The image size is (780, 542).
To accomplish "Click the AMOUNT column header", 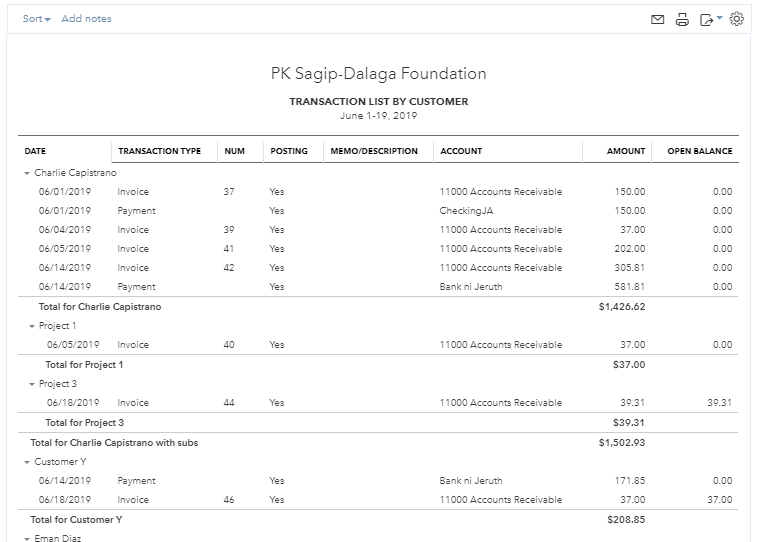I will click(626, 151).
